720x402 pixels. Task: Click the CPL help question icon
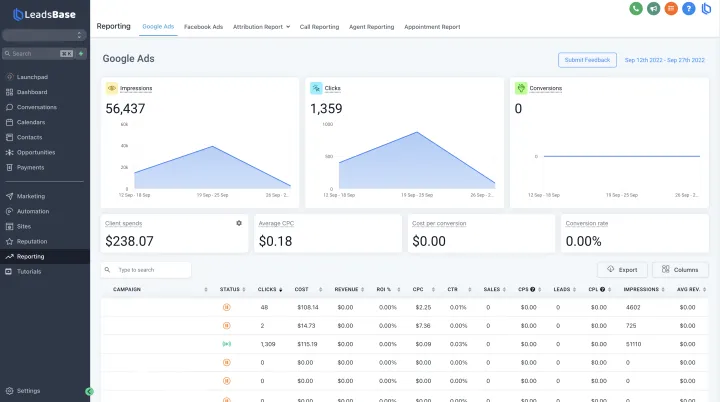[x=602, y=289]
